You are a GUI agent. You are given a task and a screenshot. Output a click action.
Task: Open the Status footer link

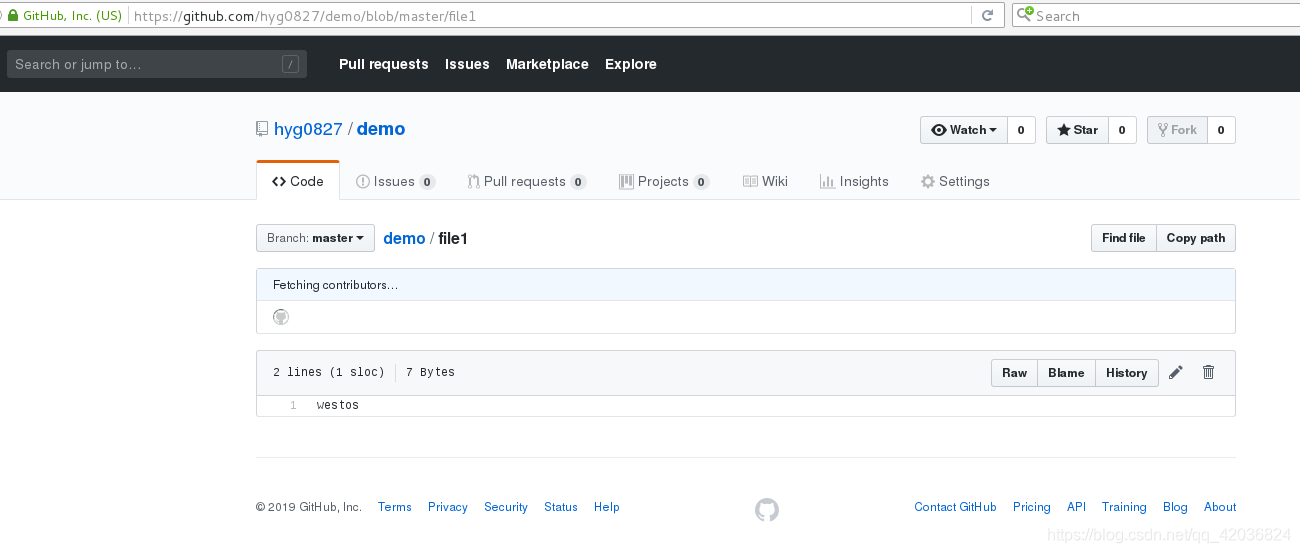pyautogui.click(x=561, y=507)
